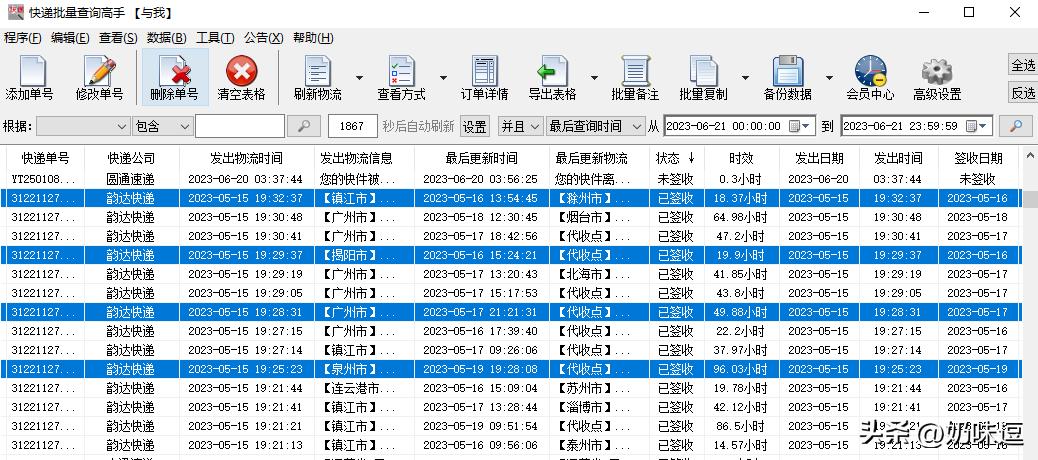Open the 帮助(H) menu
The image size is (1038, 460).
coord(313,38)
